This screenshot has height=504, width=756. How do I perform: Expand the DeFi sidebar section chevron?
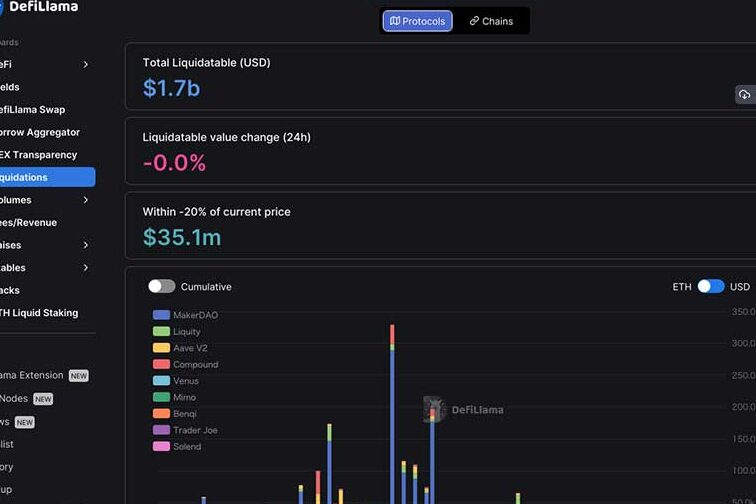point(85,65)
